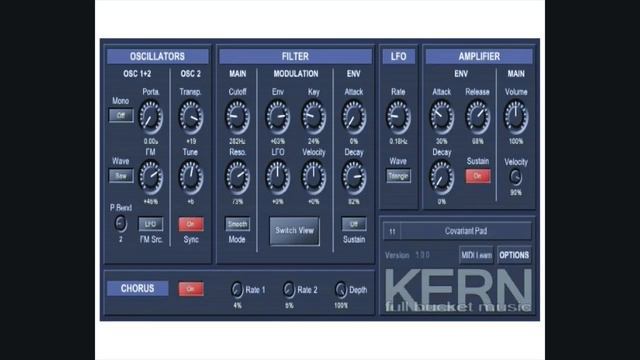Click the LFO rate value 0.18Hz
The width and height of the screenshot is (640, 360).
tap(398, 141)
